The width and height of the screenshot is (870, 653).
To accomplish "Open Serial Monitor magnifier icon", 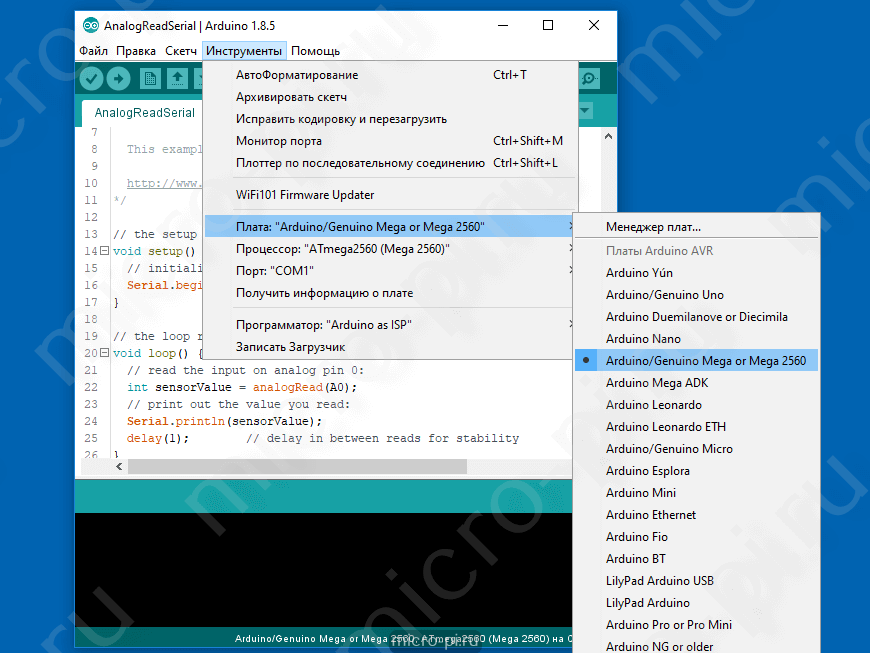I will coord(590,79).
